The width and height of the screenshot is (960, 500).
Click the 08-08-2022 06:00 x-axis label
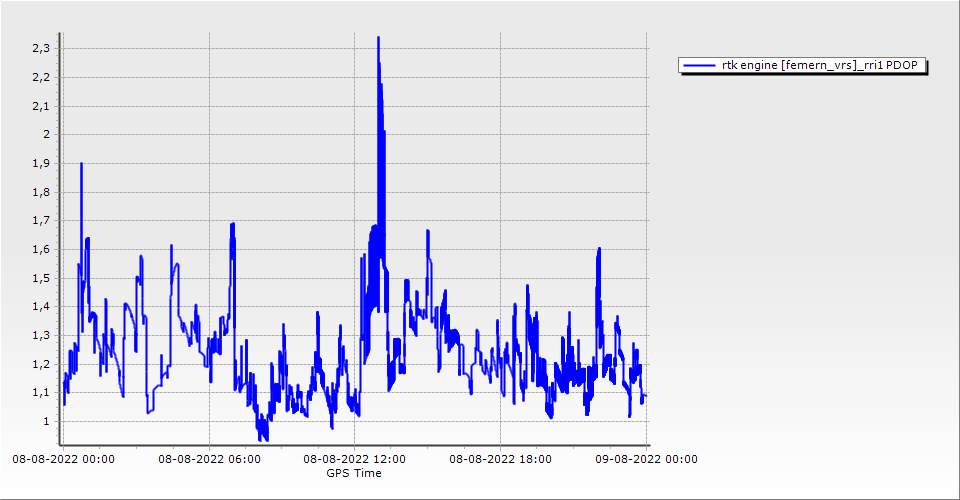coord(209,460)
